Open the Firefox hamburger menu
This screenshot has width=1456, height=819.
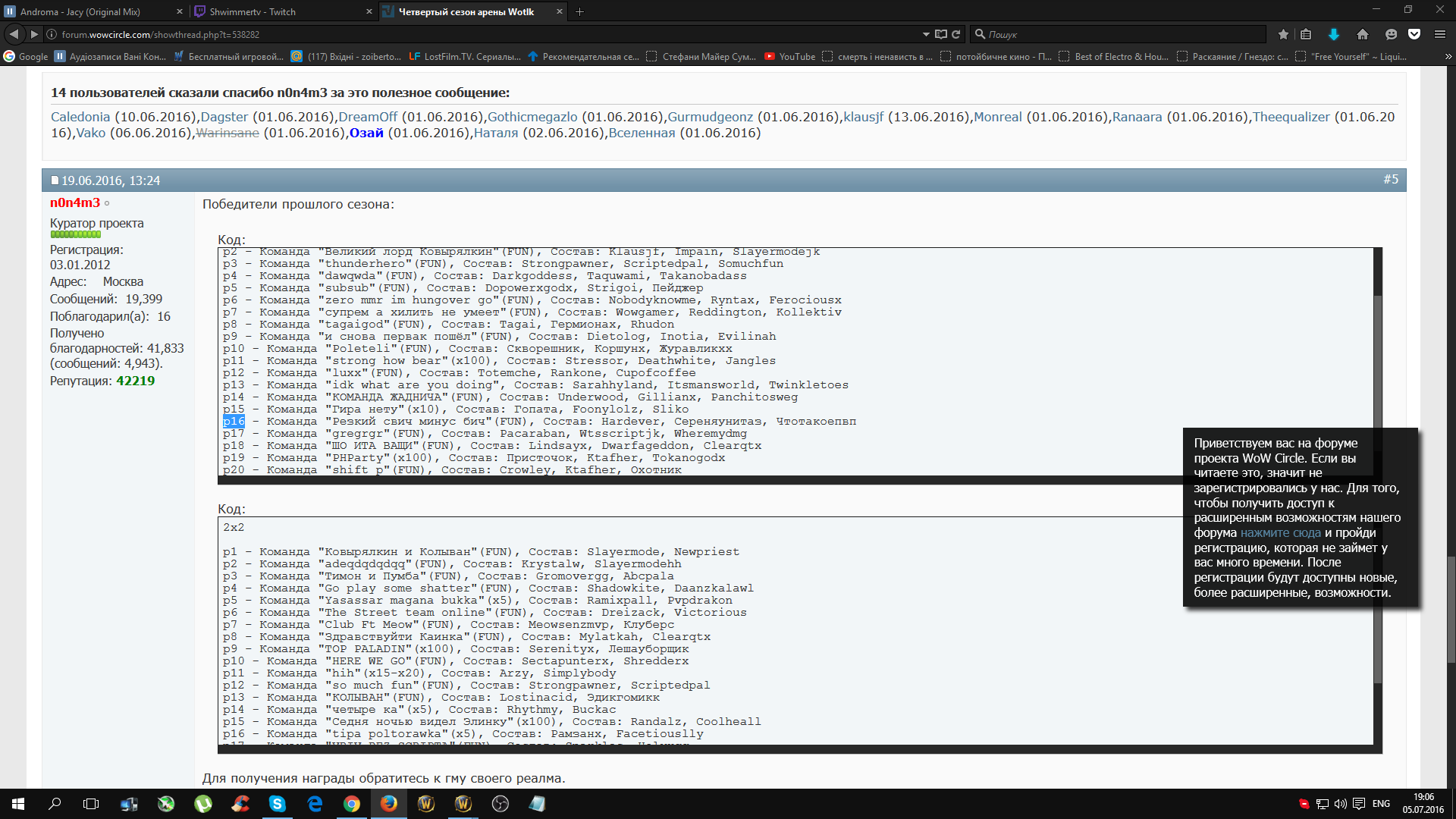click(x=1440, y=34)
